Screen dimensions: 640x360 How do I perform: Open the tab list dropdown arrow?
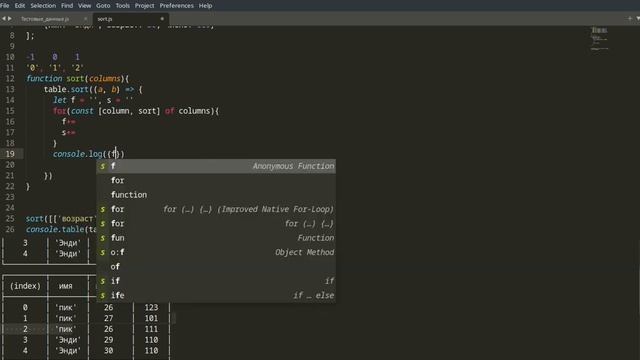[638, 18]
